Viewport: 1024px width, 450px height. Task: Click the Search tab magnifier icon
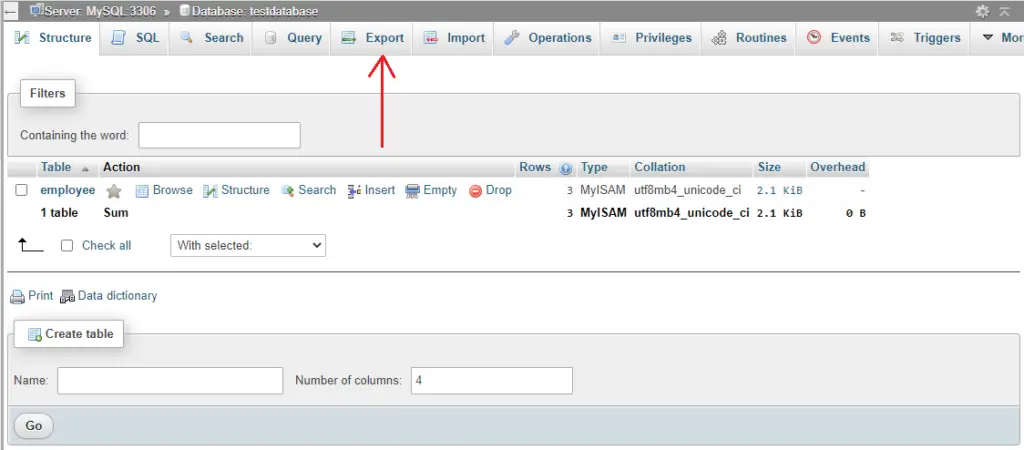pos(187,37)
